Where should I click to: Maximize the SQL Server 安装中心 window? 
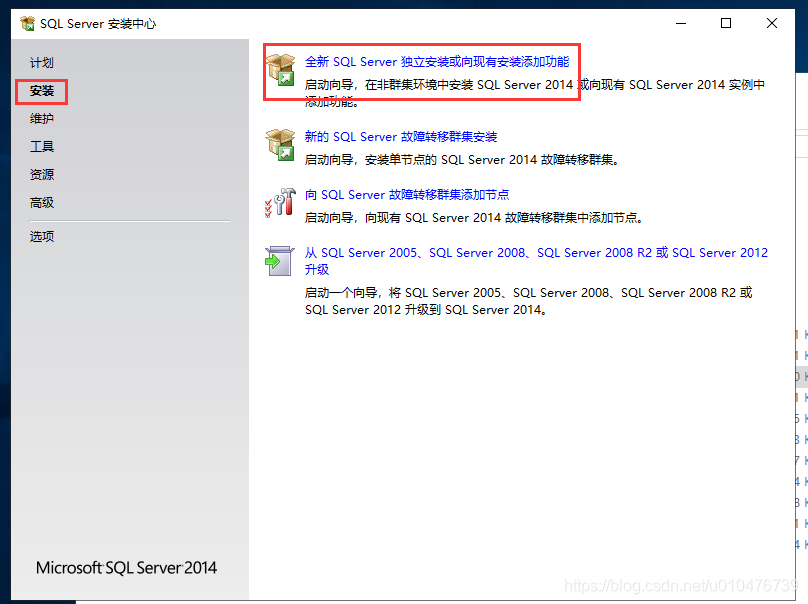click(726, 23)
